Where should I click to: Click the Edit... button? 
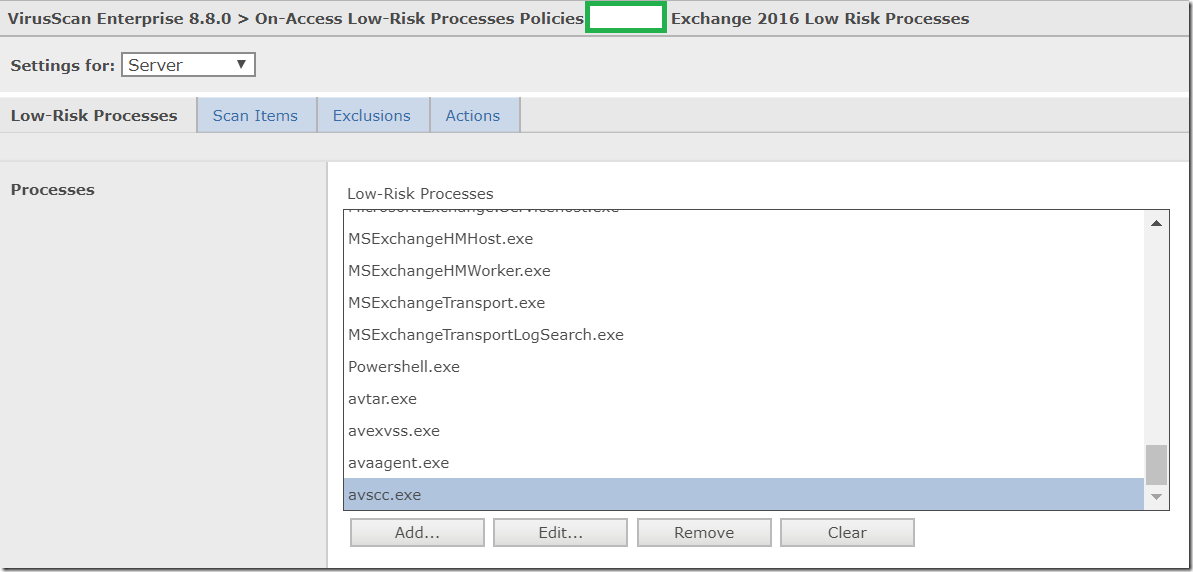561,532
